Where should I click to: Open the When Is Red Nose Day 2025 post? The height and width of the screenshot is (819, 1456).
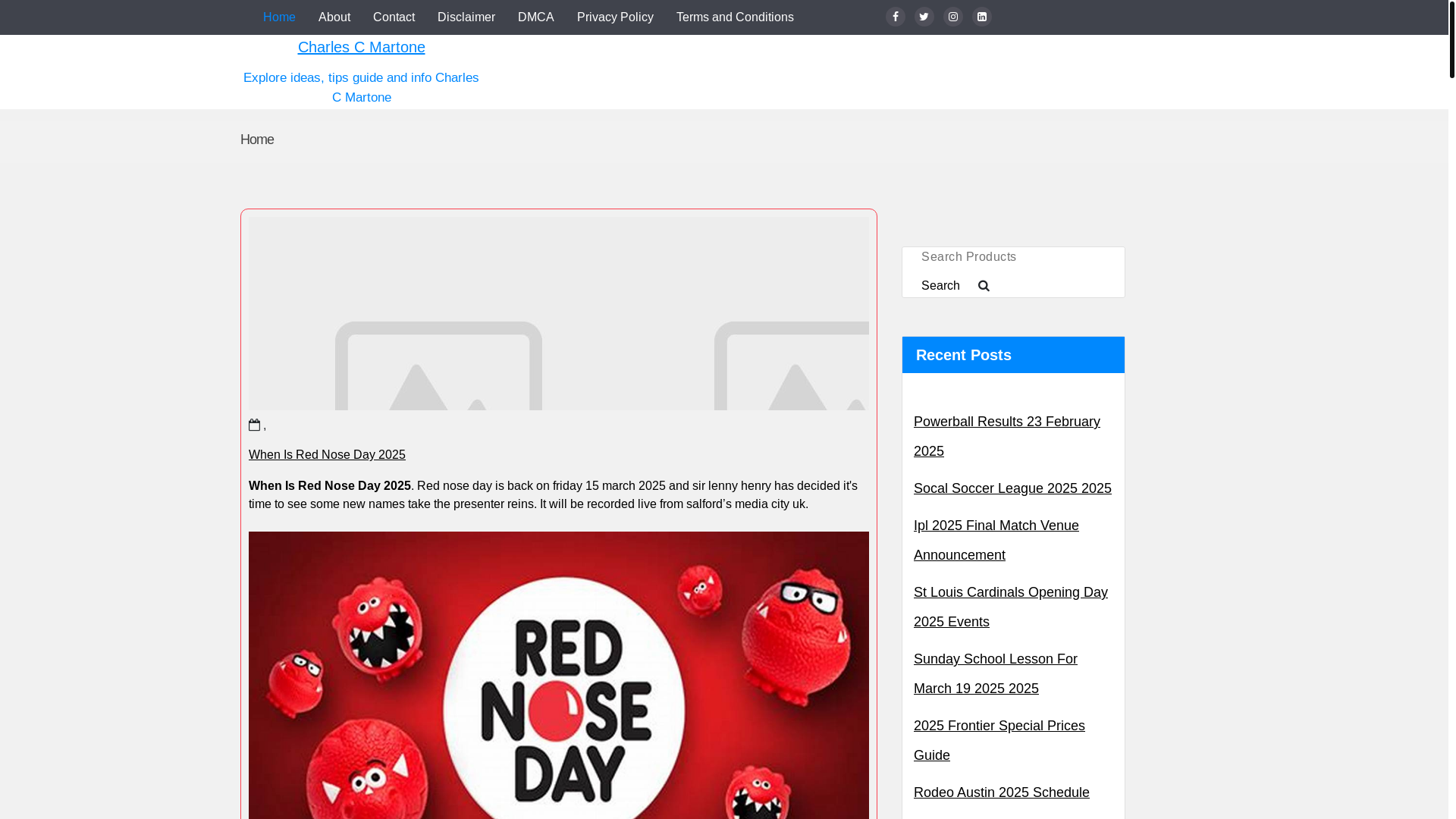pos(327,454)
